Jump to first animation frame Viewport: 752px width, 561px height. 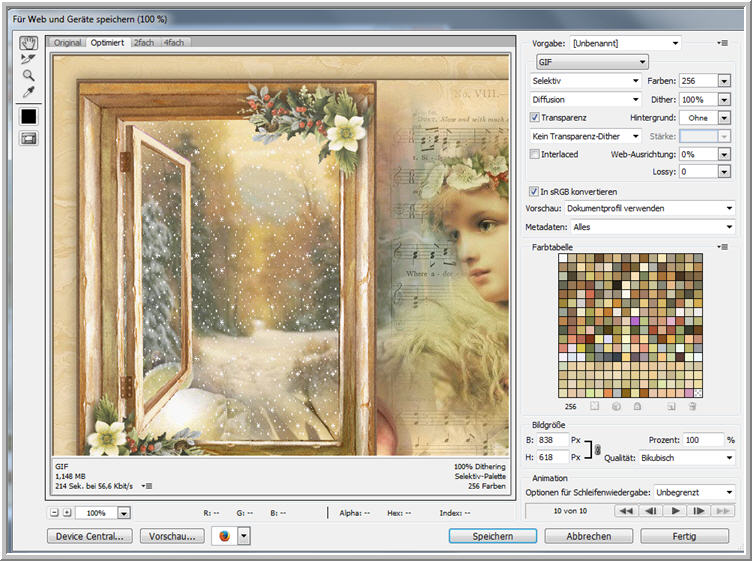(x=626, y=511)
